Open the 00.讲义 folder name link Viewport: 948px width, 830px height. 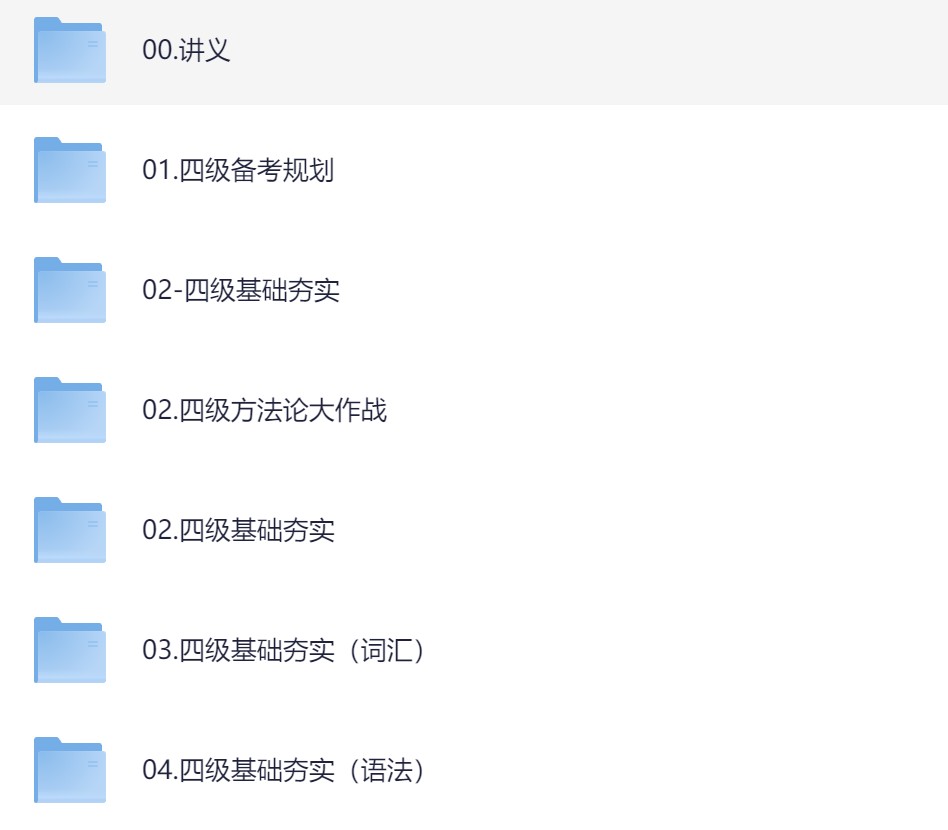[x=187, y=50]
